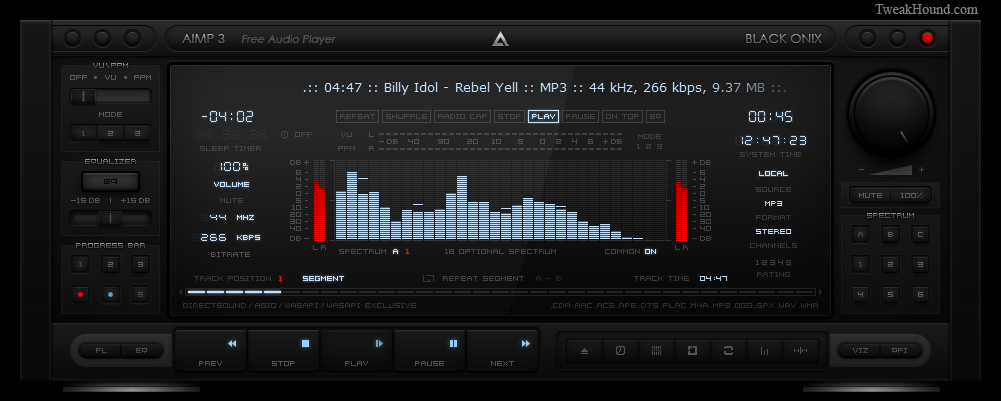
Task: Click the vertical bars equalizer icon
Action: (764, 351)
